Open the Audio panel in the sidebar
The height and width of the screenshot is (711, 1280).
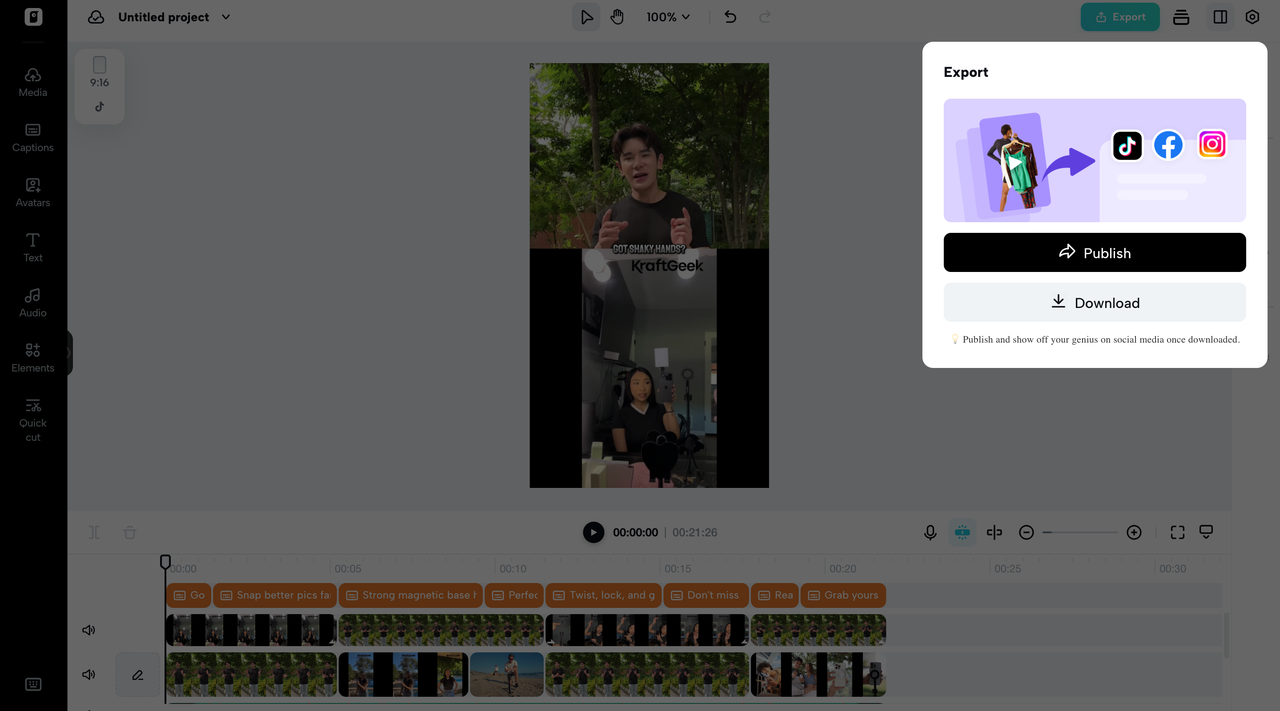[x=32, y=302]
